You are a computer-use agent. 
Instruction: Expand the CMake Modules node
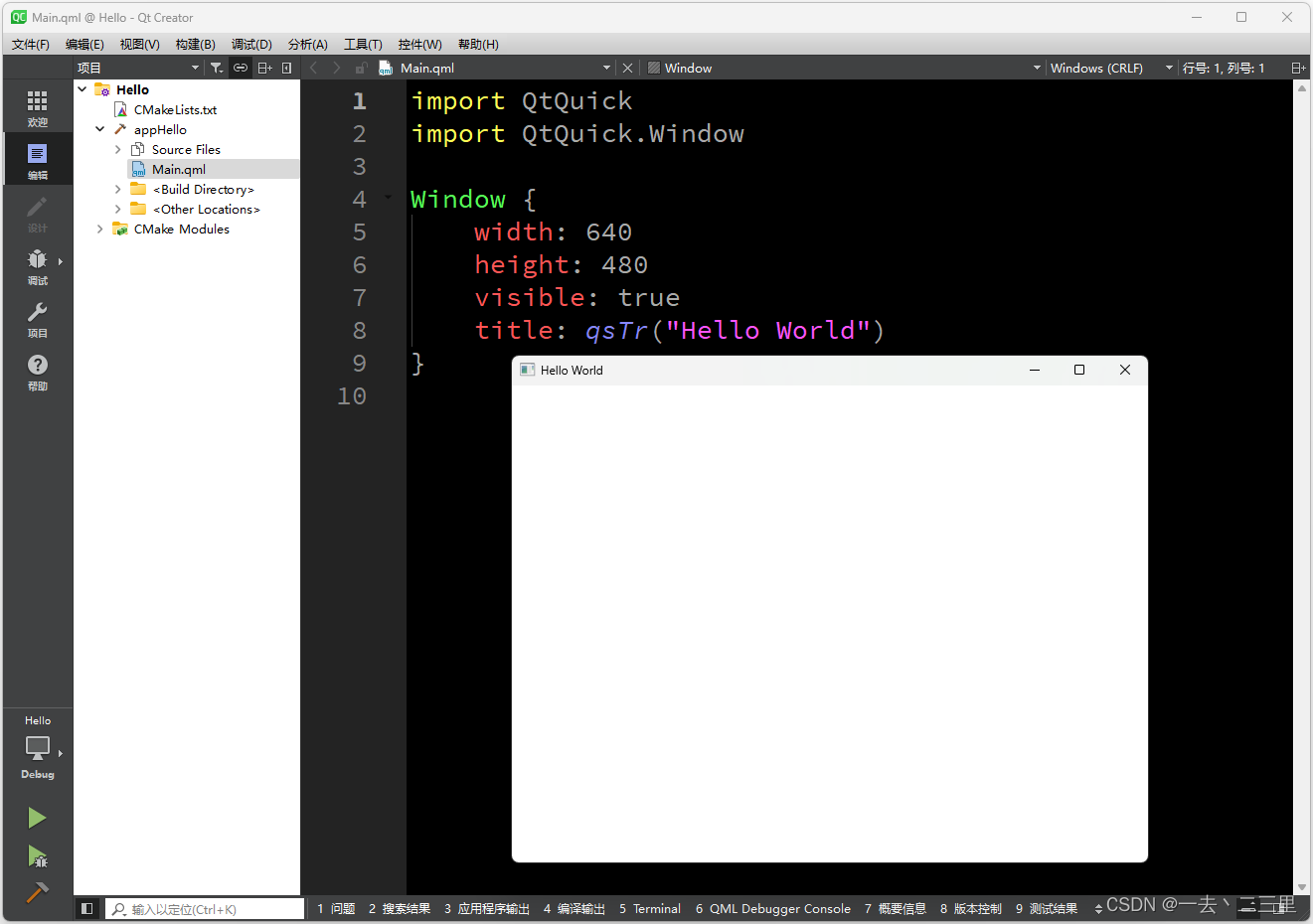100,229
